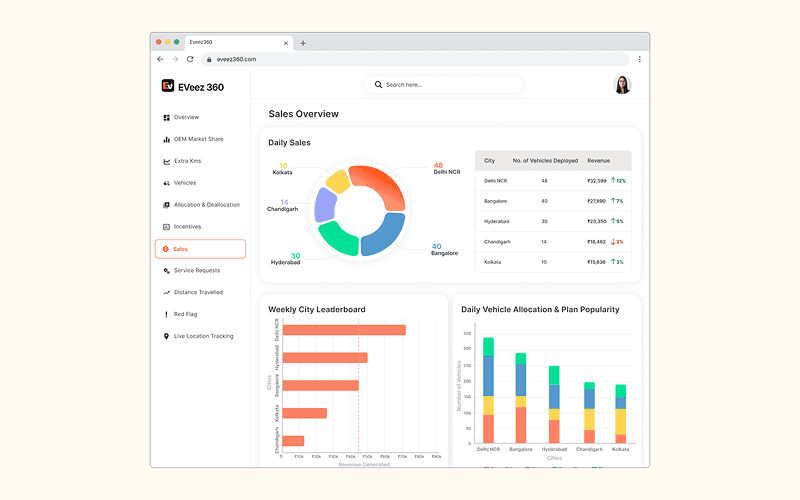Click the browser forward arrow

pos(175,59)
